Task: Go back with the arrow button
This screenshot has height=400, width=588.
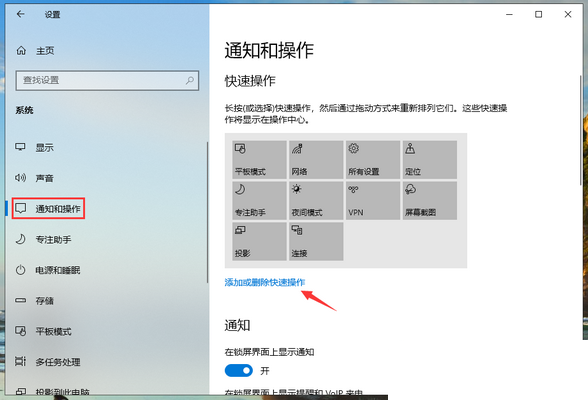Action: tap(21, 14)
